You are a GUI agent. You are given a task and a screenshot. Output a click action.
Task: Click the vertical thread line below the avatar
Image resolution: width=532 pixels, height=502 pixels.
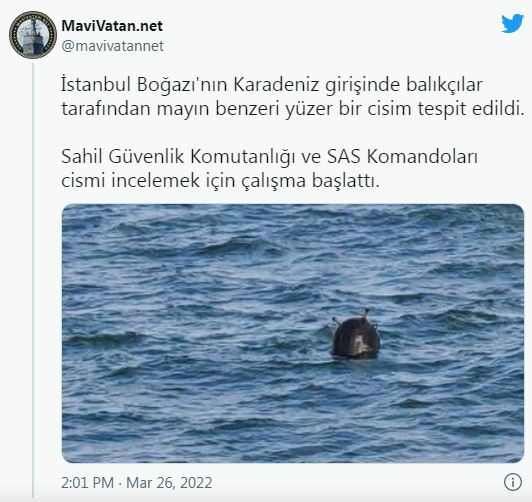(x=33, y=280)
